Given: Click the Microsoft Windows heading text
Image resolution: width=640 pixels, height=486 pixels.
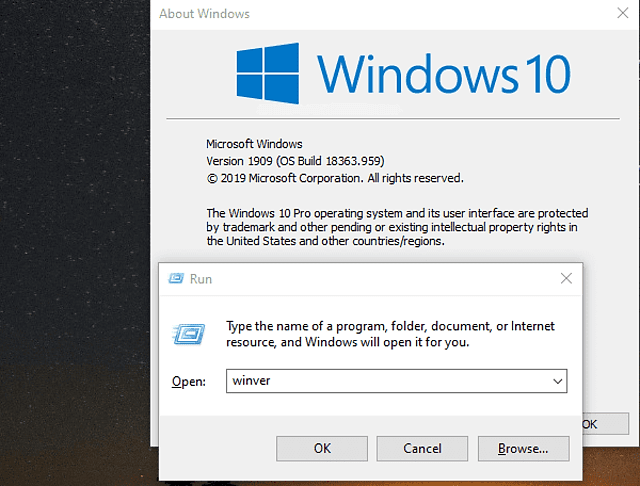Looking at the screenshot, I should pos(254,144).
